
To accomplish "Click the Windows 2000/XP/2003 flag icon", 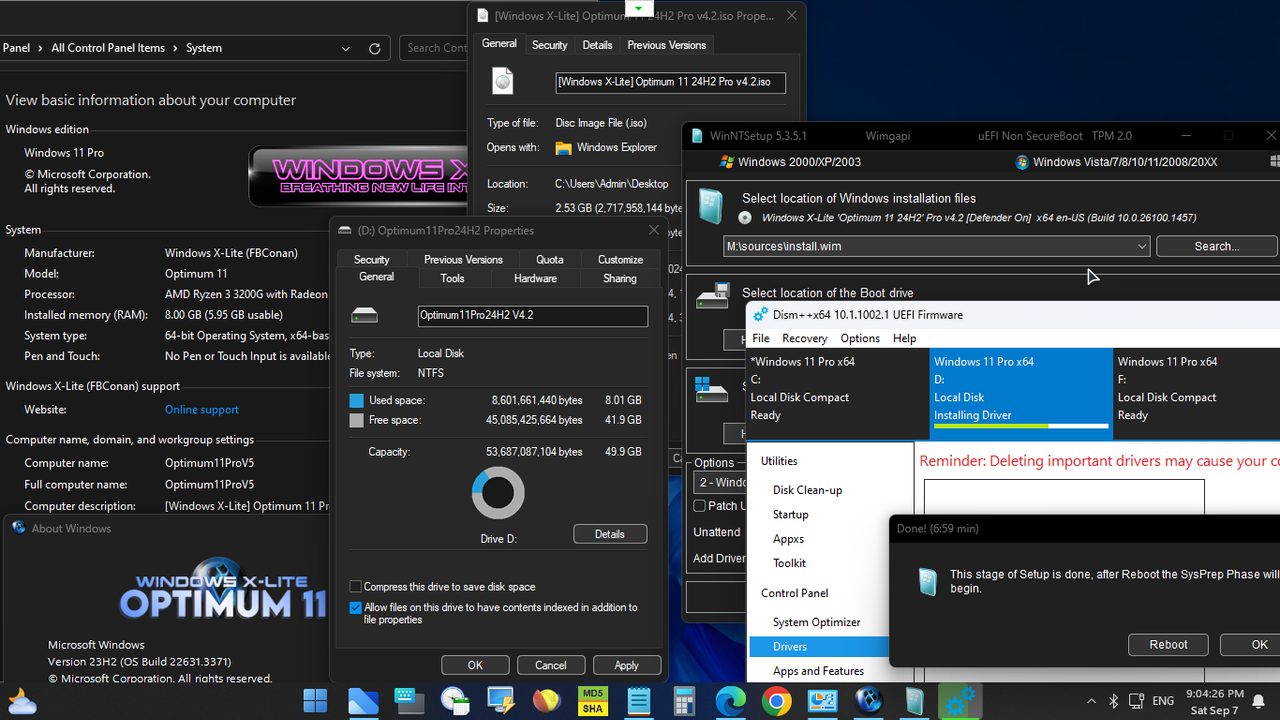I will tap(727, 162).
